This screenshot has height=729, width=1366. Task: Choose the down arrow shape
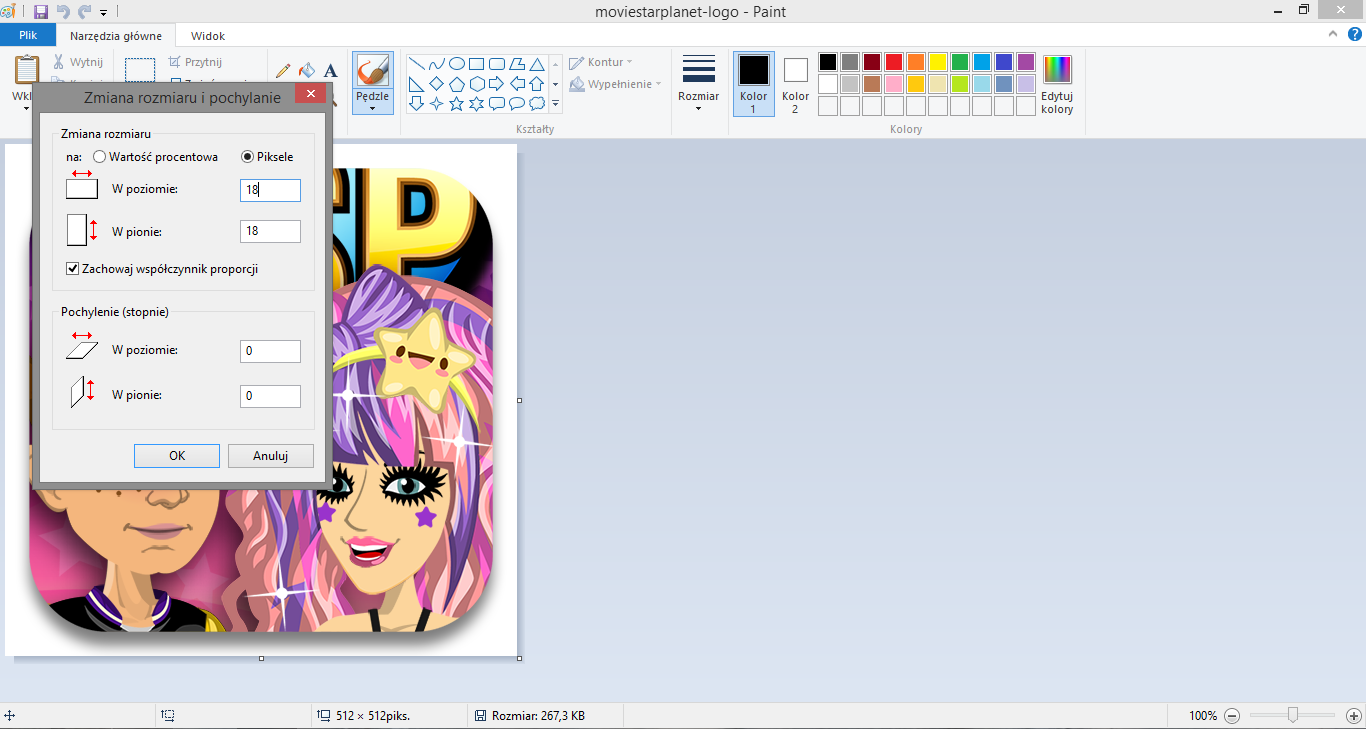pos(416,103)
